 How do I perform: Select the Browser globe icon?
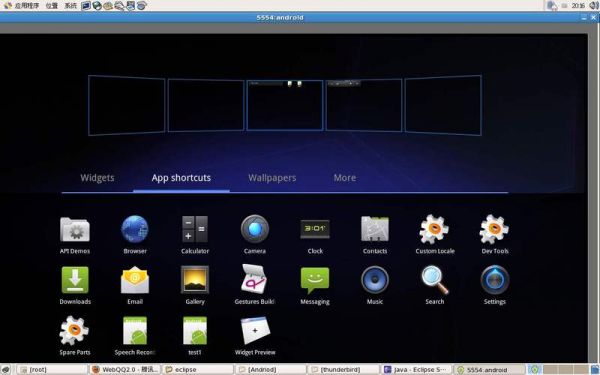(x=135, y=229)
